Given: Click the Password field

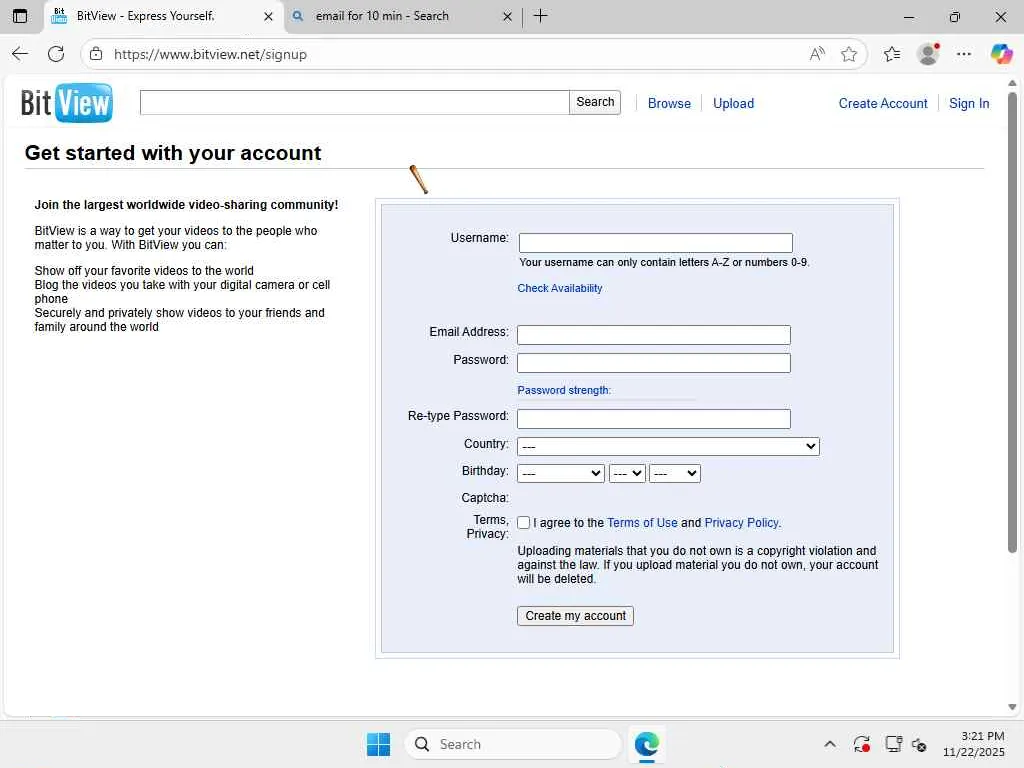Looking at the screenshot, I should (654, 362).
